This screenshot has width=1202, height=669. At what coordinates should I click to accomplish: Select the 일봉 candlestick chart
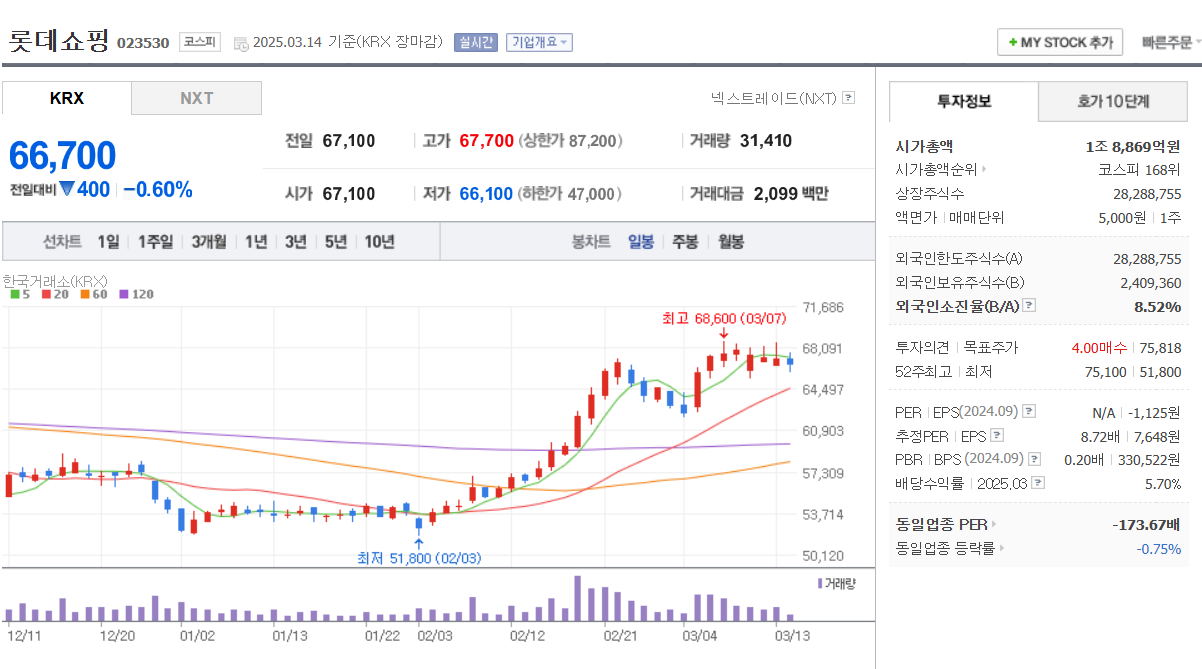click(641, 242)
